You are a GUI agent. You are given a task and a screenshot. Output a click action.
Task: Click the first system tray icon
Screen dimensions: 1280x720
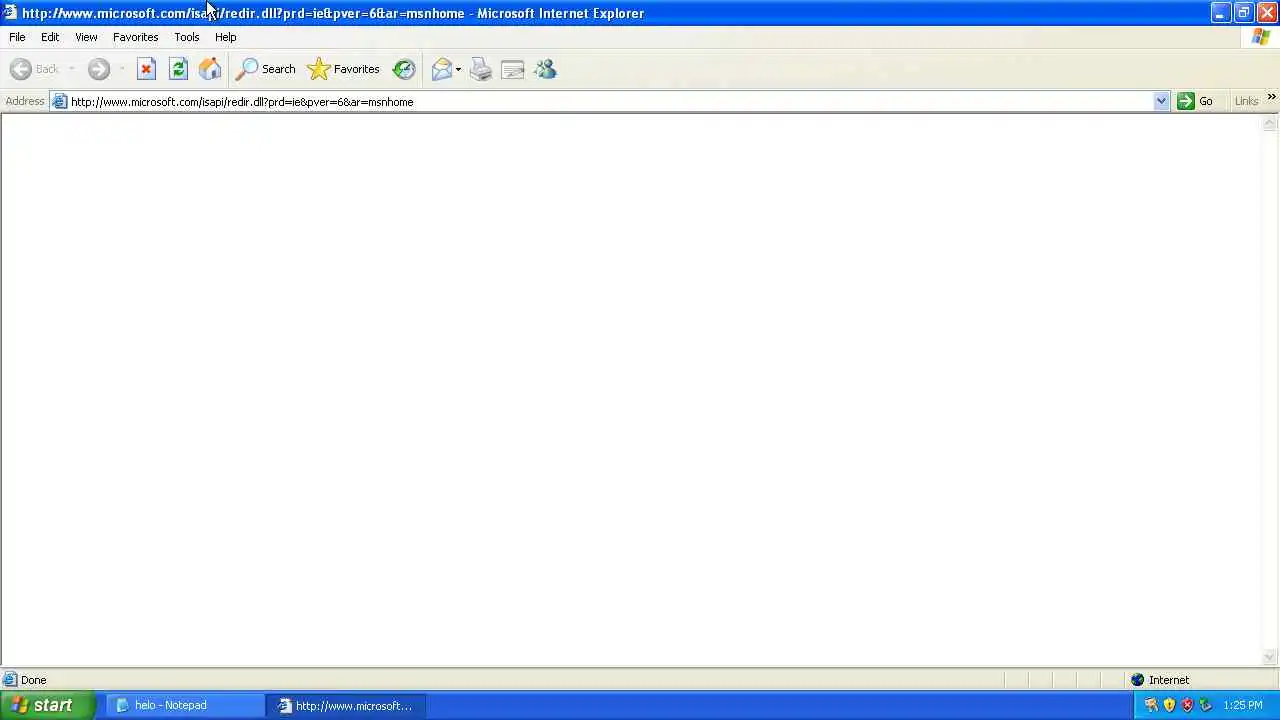click(1151, 705)
